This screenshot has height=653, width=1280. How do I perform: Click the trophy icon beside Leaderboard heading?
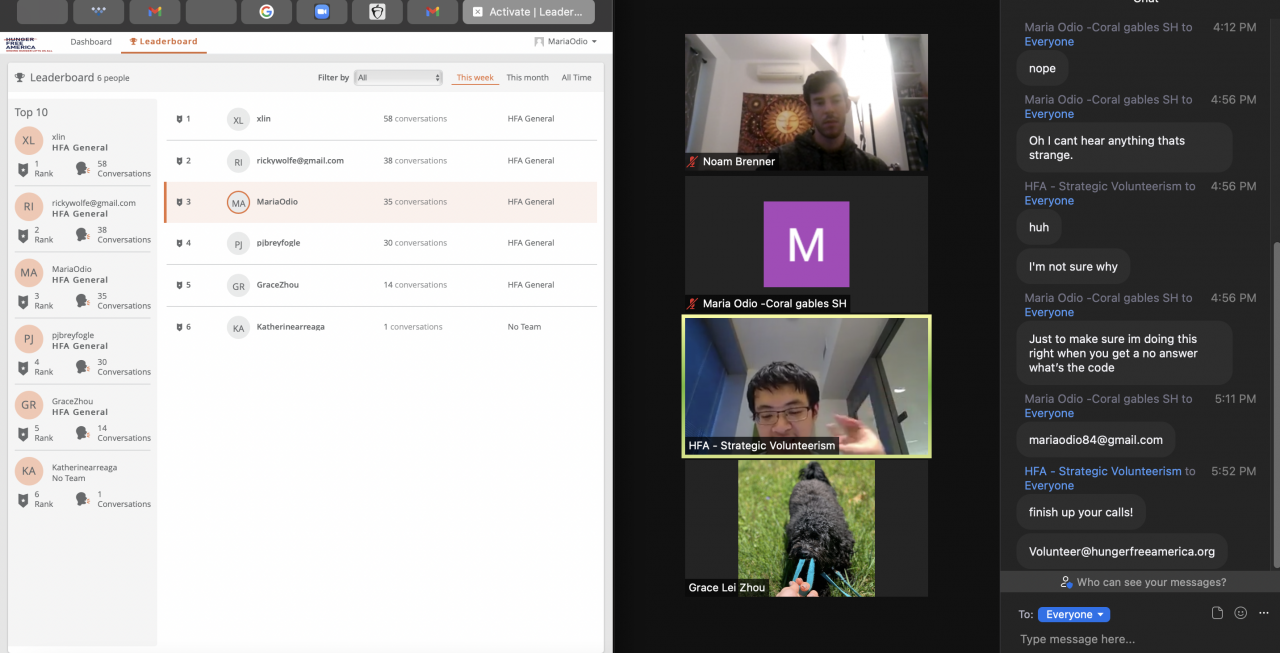pyautogui.click(x=20, y=77)
